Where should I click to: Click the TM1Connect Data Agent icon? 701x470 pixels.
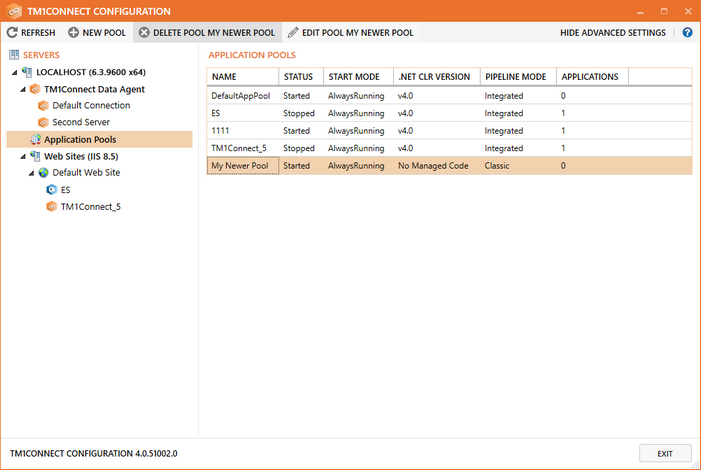tap(35, 89)
